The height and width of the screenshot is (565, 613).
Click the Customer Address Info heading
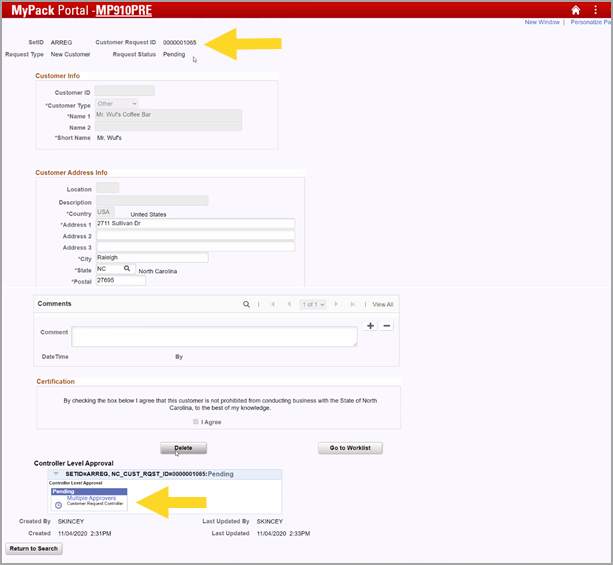(71, 172)
